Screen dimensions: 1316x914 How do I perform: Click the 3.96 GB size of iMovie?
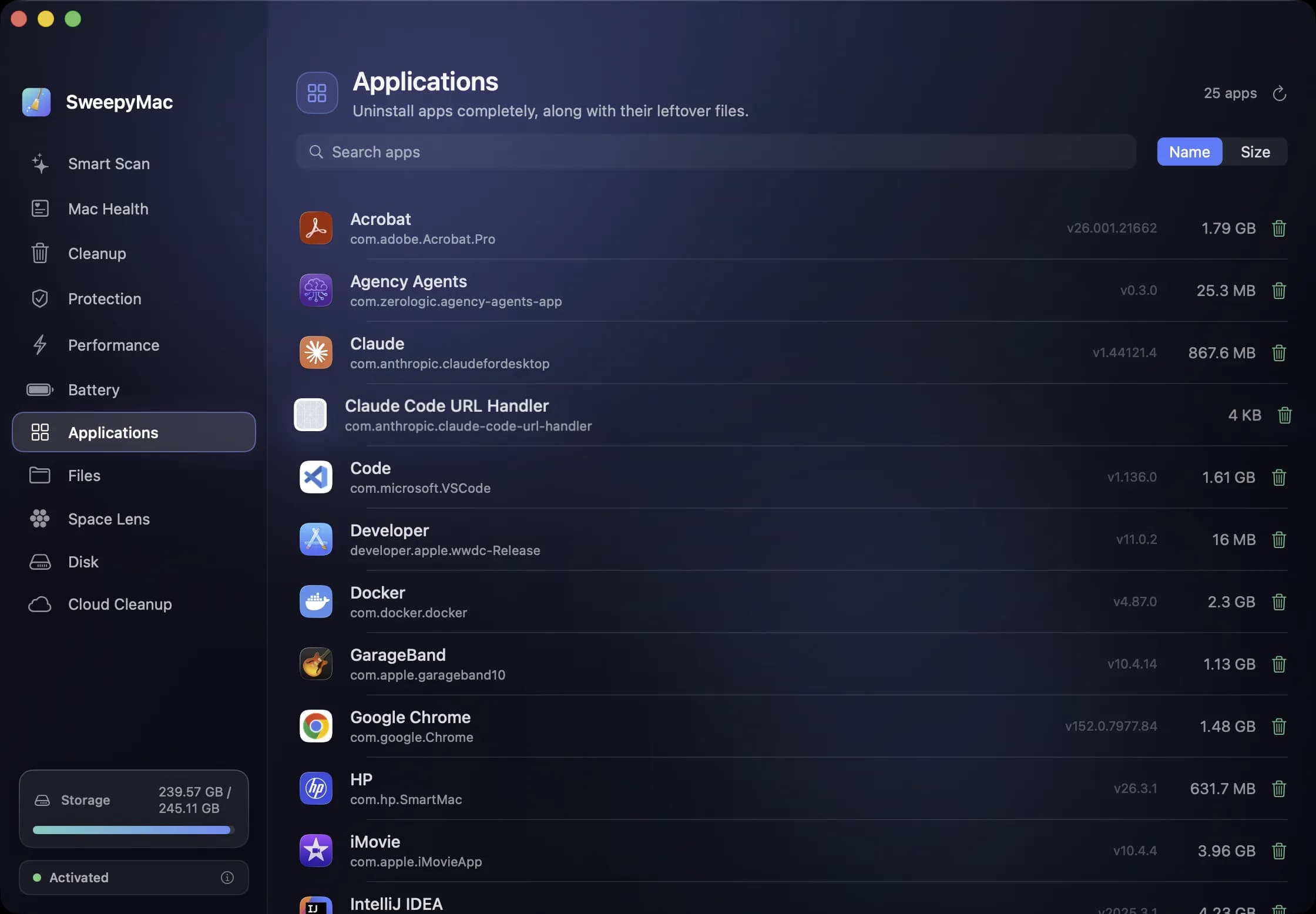(x=1227, y=851)
